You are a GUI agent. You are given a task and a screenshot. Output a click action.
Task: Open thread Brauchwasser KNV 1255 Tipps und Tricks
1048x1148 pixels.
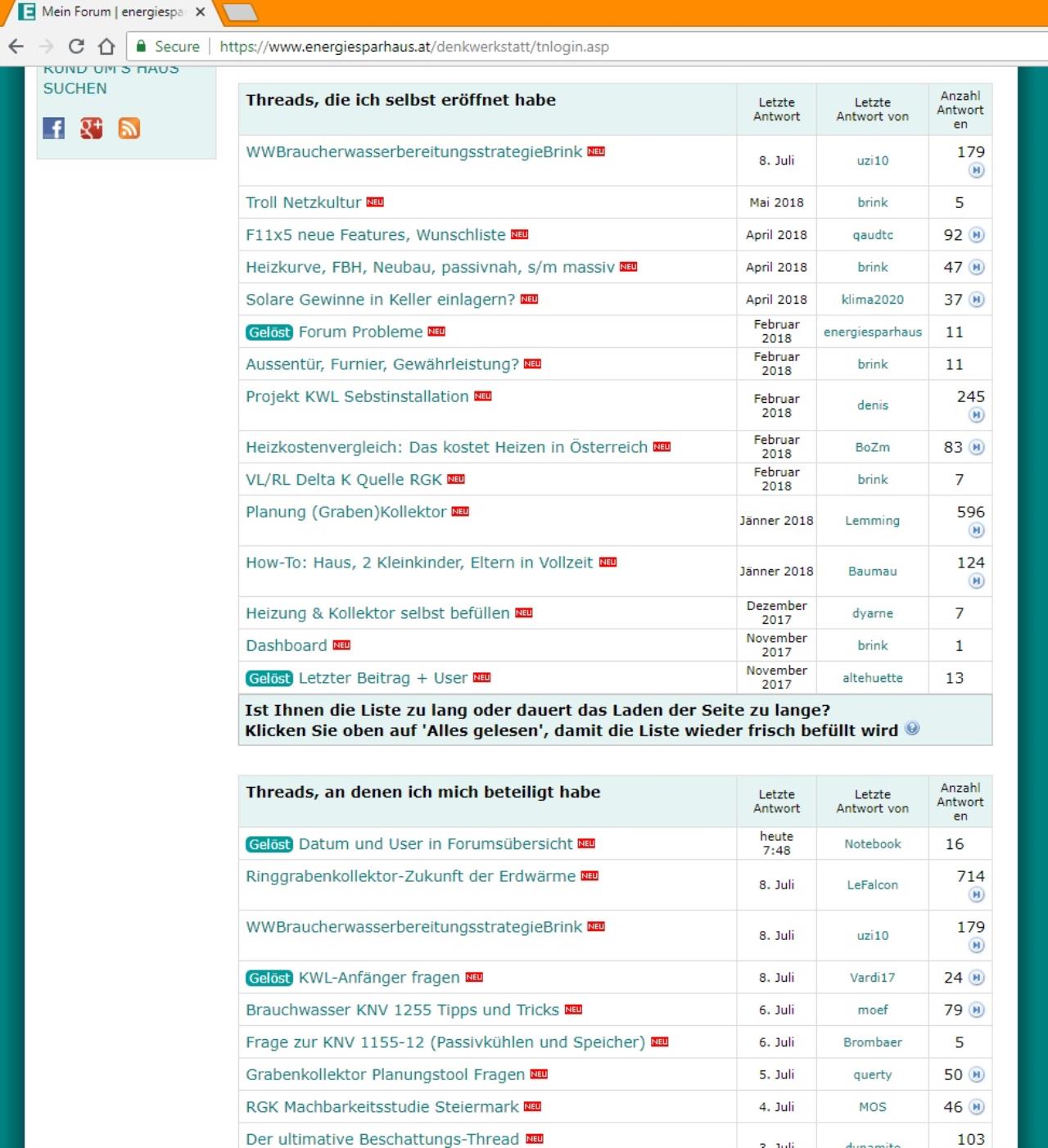point(403,1010)
